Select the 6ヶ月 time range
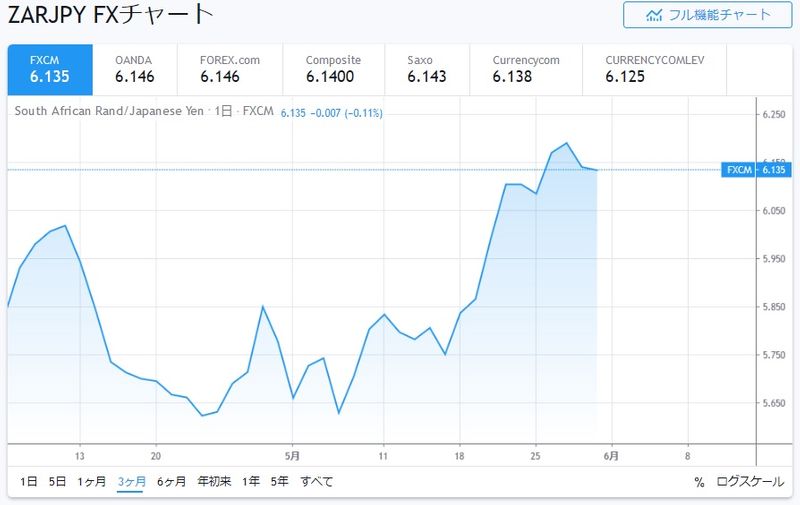The height and width of the screenshot is (505, 800). pyautogui.click(x=172, y=482)
